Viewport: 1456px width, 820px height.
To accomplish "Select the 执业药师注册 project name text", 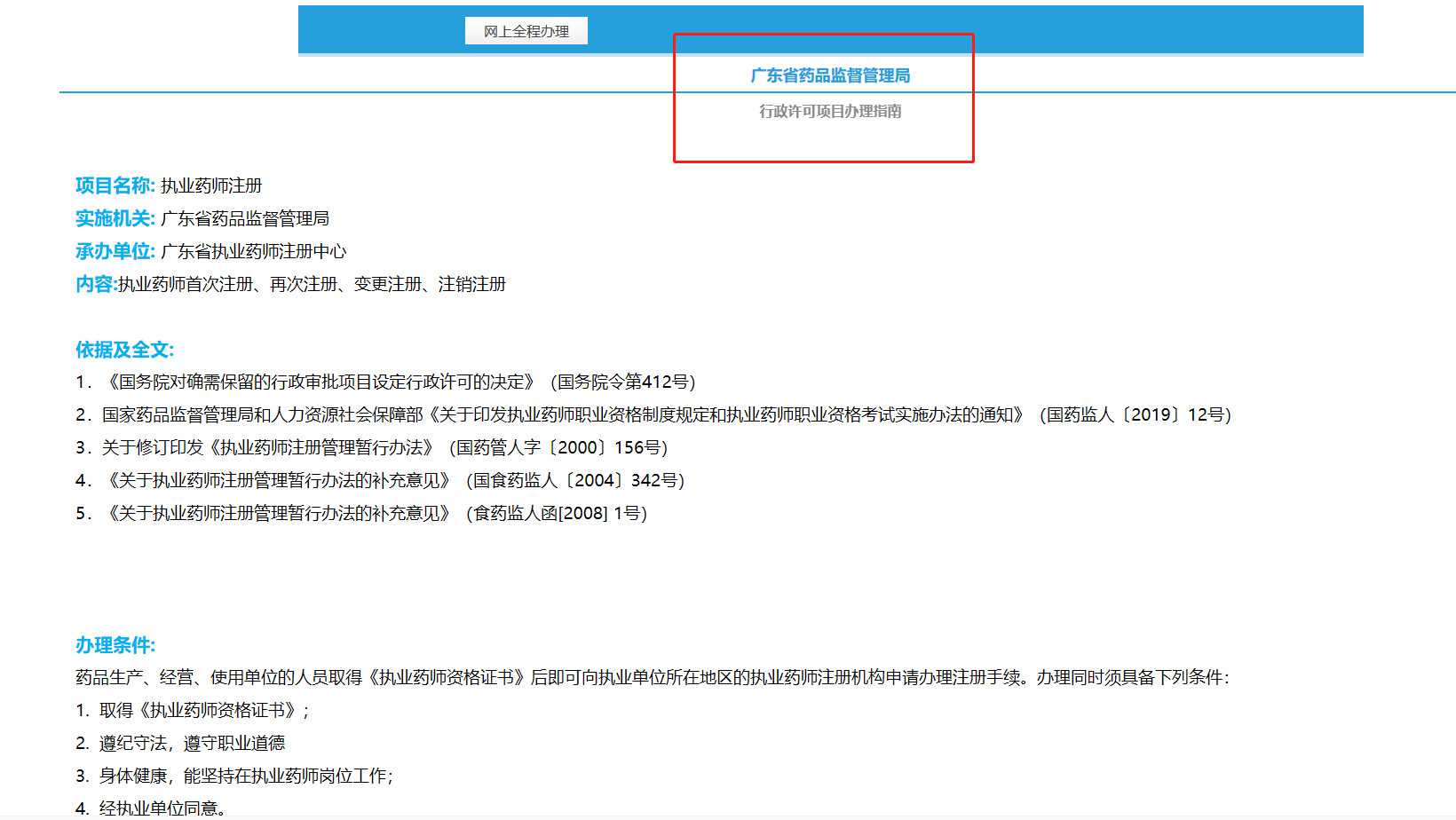I will point(211,185).
